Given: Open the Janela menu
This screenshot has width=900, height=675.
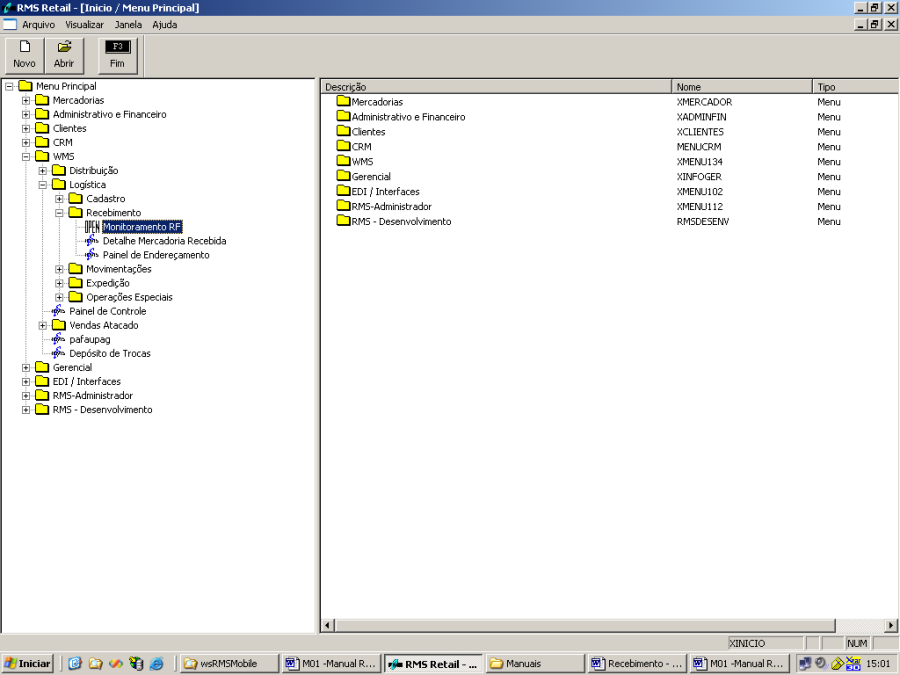Looking at the screenshot, I should tap(128, 25).
